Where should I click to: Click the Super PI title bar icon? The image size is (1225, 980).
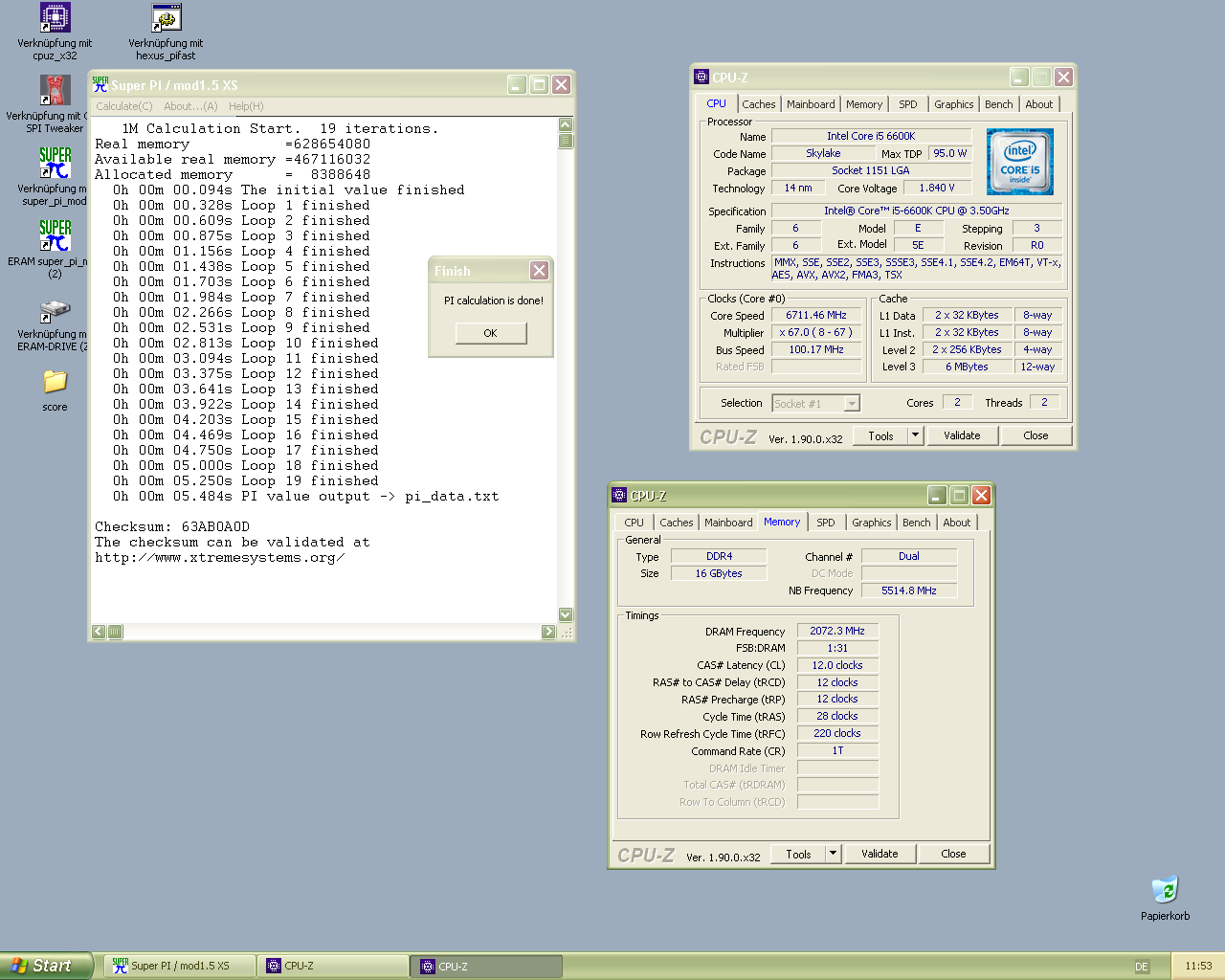(x=100, y=84)
